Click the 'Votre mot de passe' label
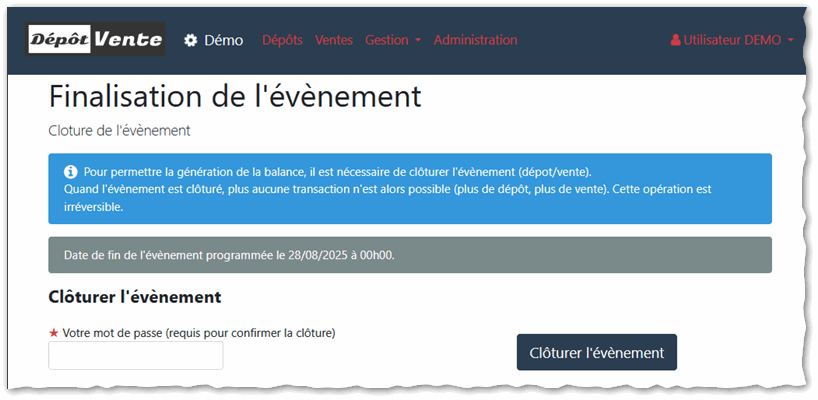This screenshot has height=400, width=818. (198, 332)
